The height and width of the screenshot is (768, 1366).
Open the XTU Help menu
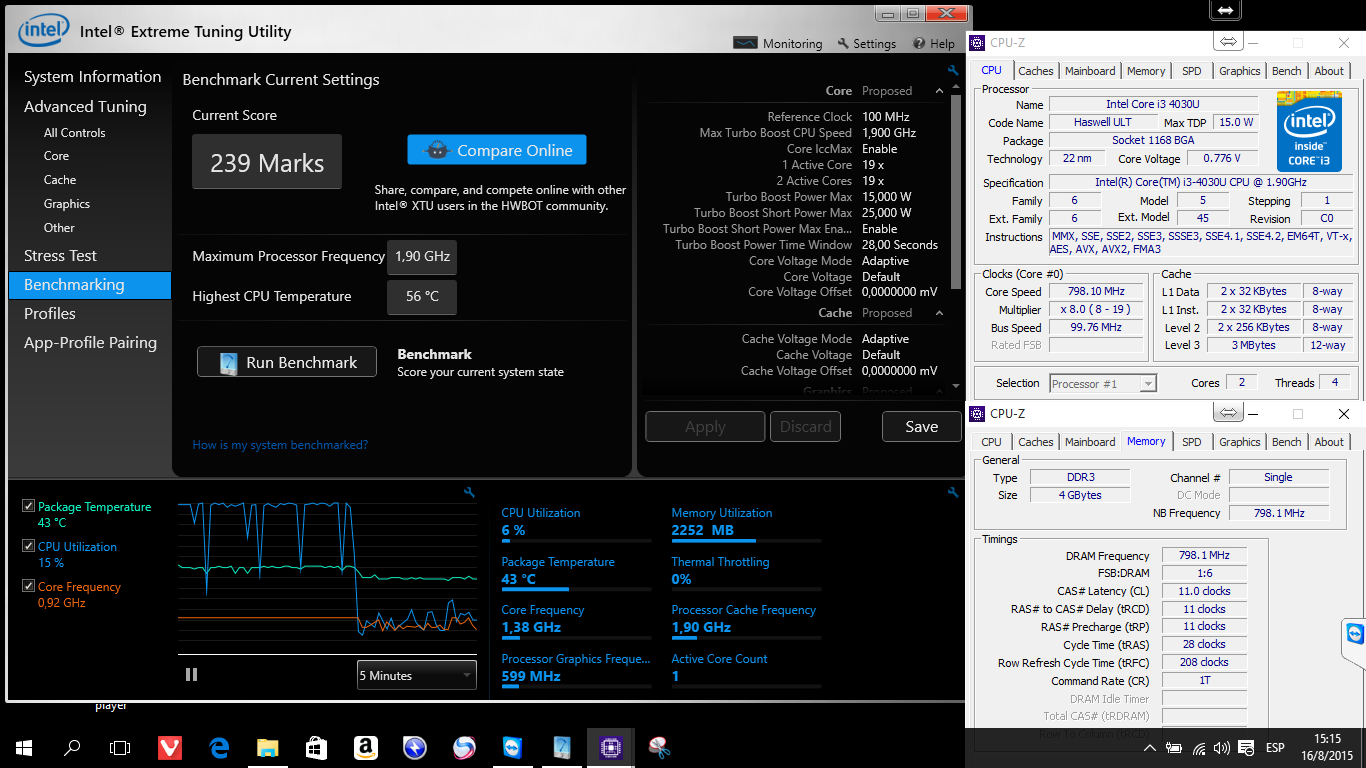pyautogui.click(x=934, y=44)
